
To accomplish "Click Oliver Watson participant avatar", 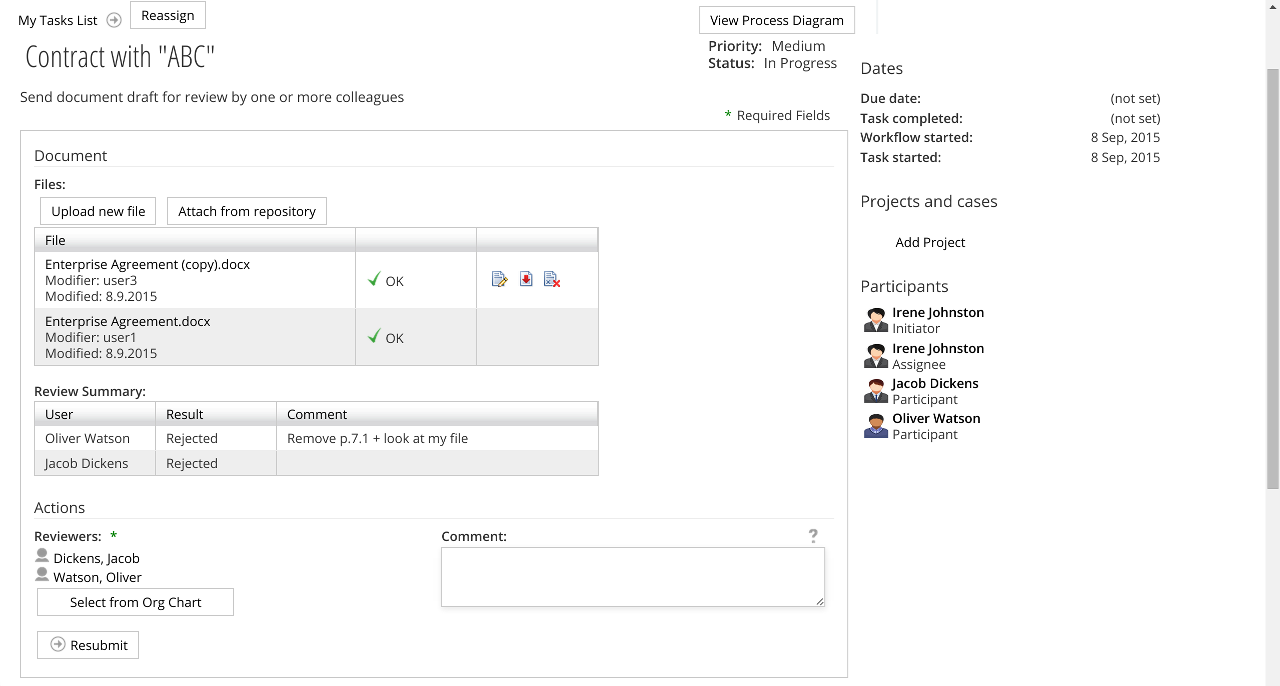I will [876, 426].
